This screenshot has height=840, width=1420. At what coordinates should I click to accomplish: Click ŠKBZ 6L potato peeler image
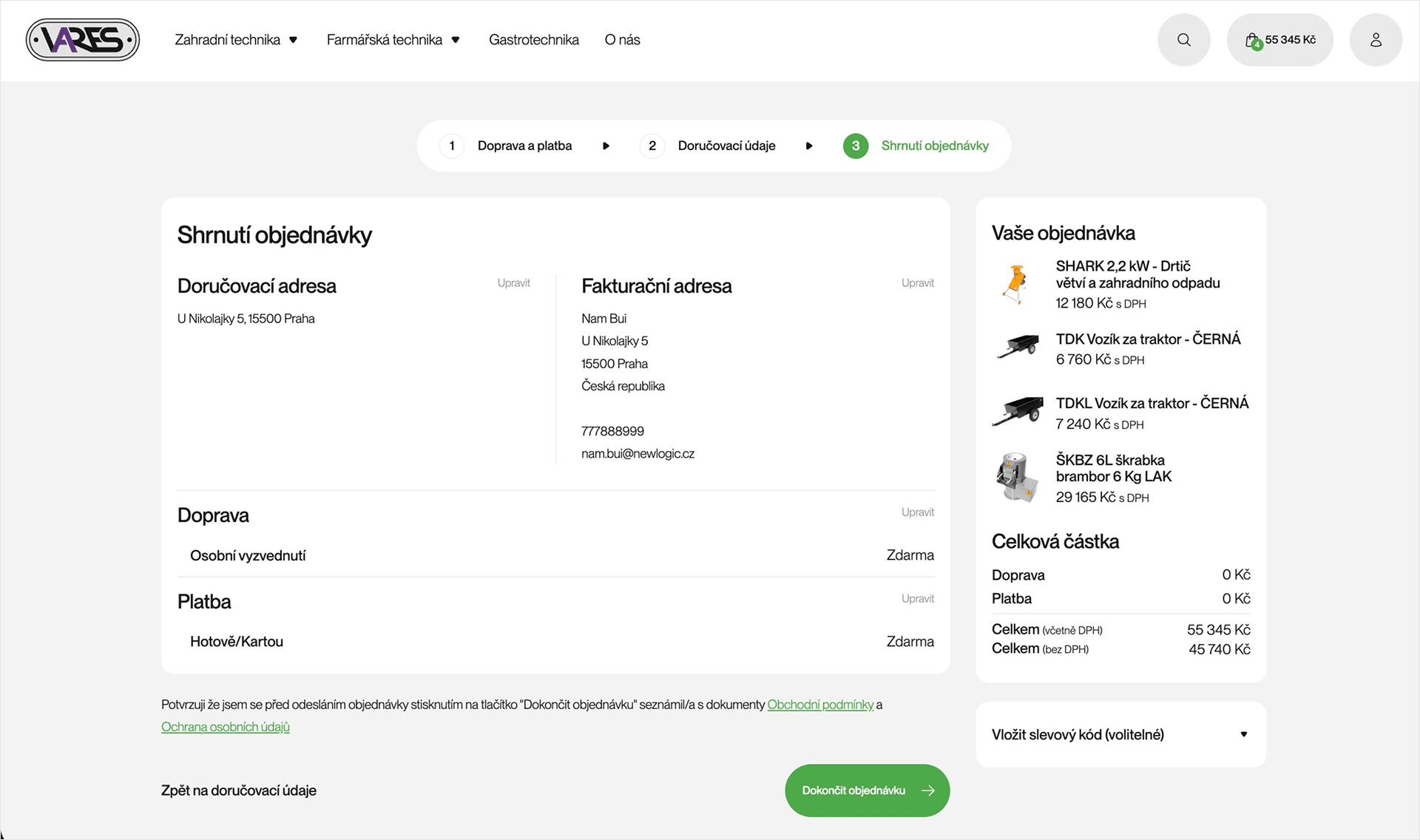1016,478
